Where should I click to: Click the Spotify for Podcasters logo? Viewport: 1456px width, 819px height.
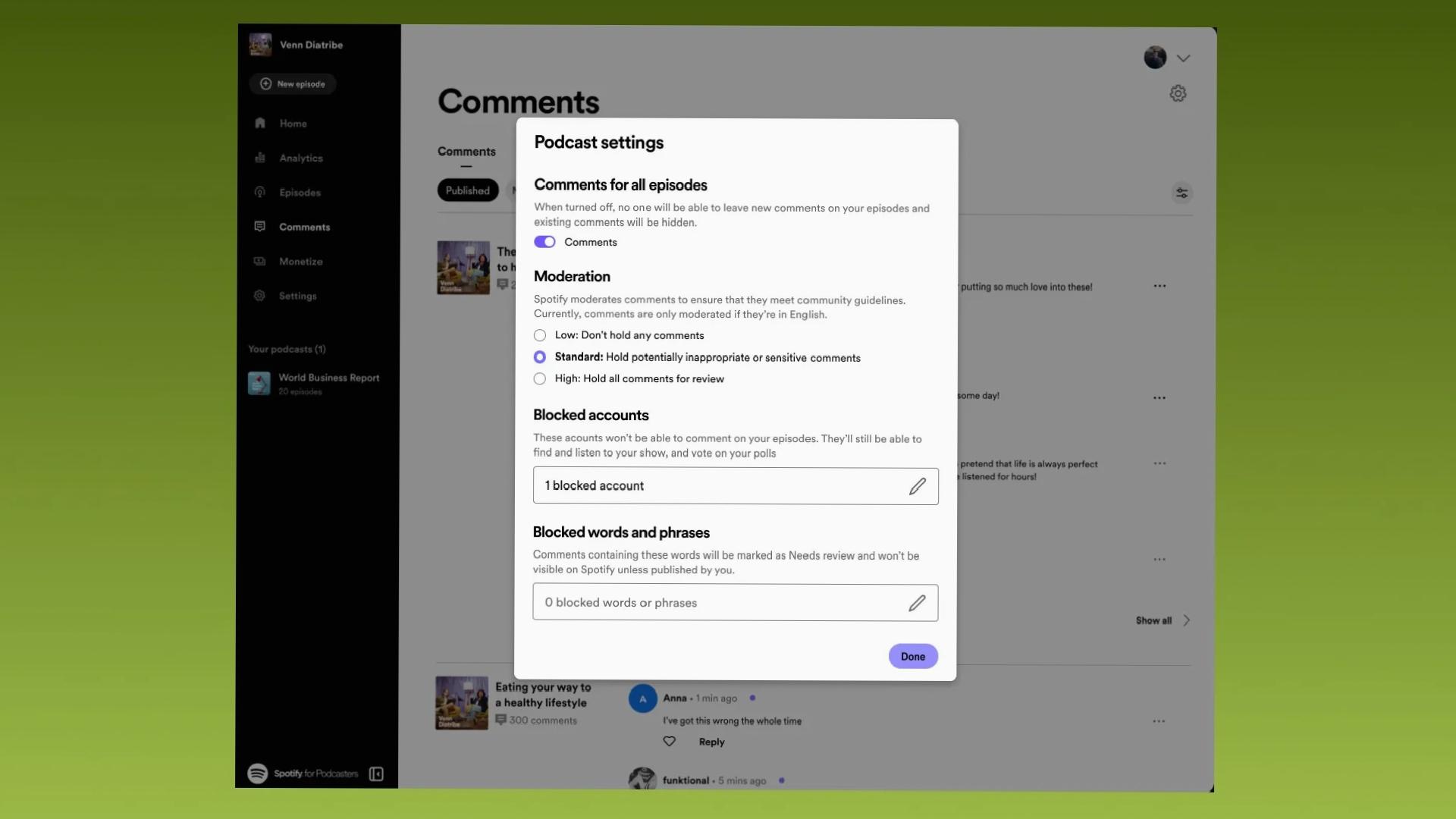pyautogui.click(x=303, y=773)
